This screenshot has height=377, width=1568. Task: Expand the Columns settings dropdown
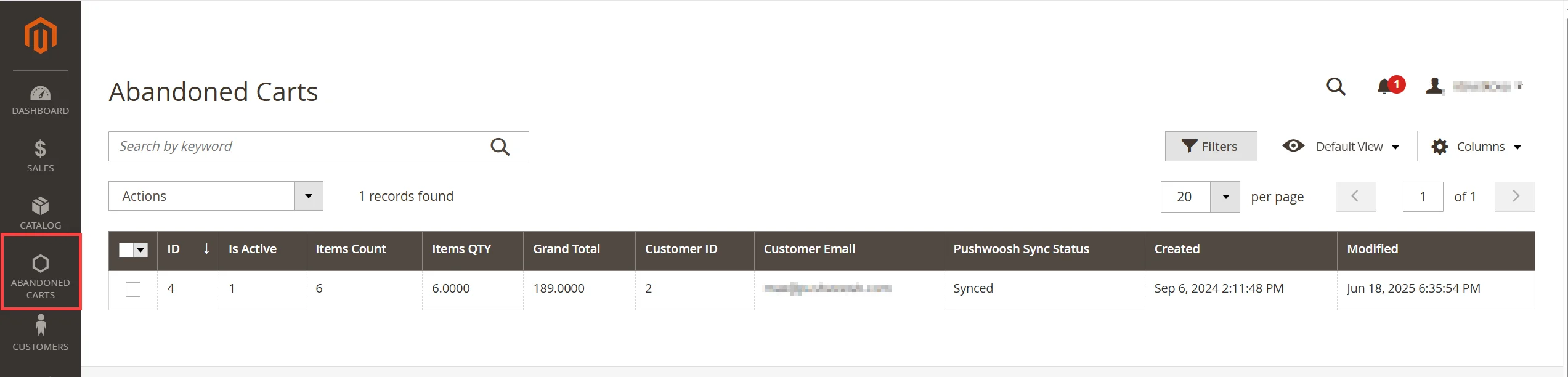1477,147
